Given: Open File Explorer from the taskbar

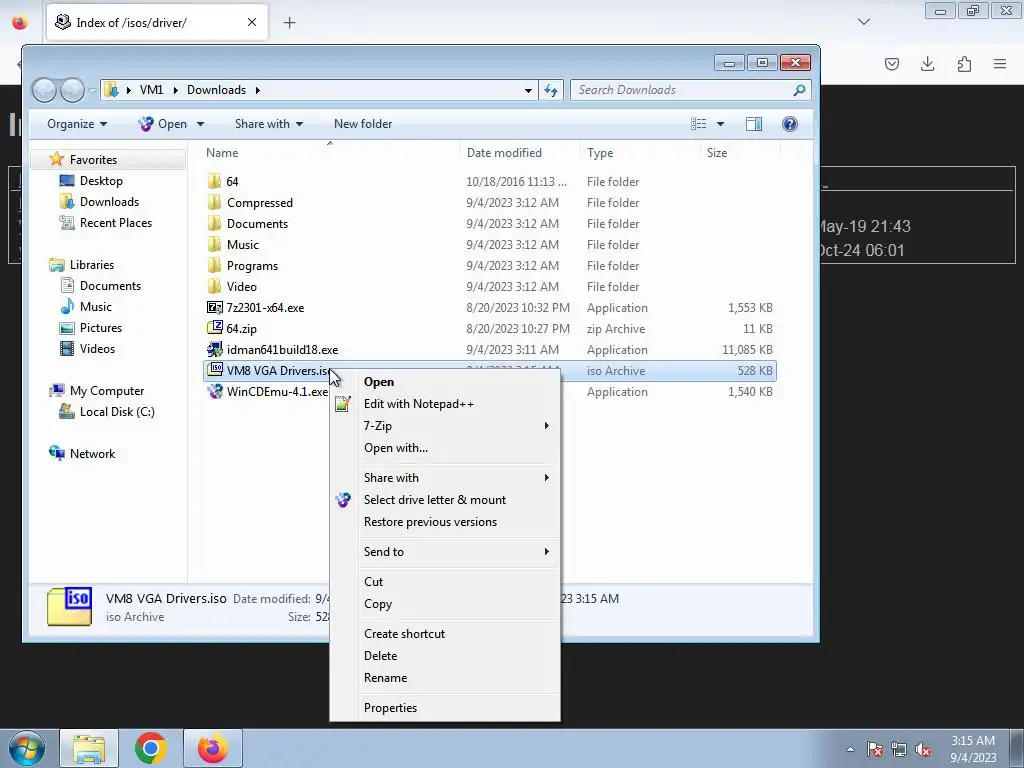Looking at the screenshot, I should point(89,748).
